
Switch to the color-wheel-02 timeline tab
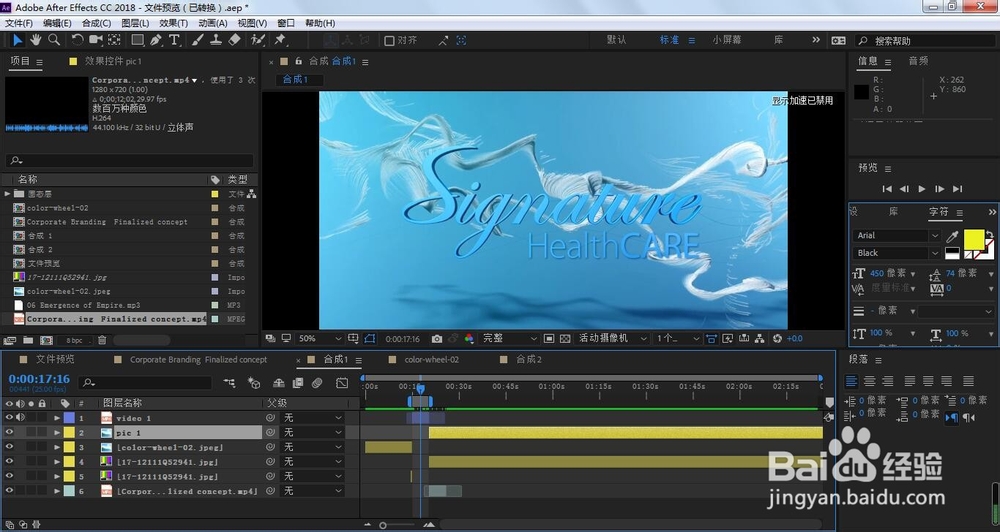(x=432, y=360)
